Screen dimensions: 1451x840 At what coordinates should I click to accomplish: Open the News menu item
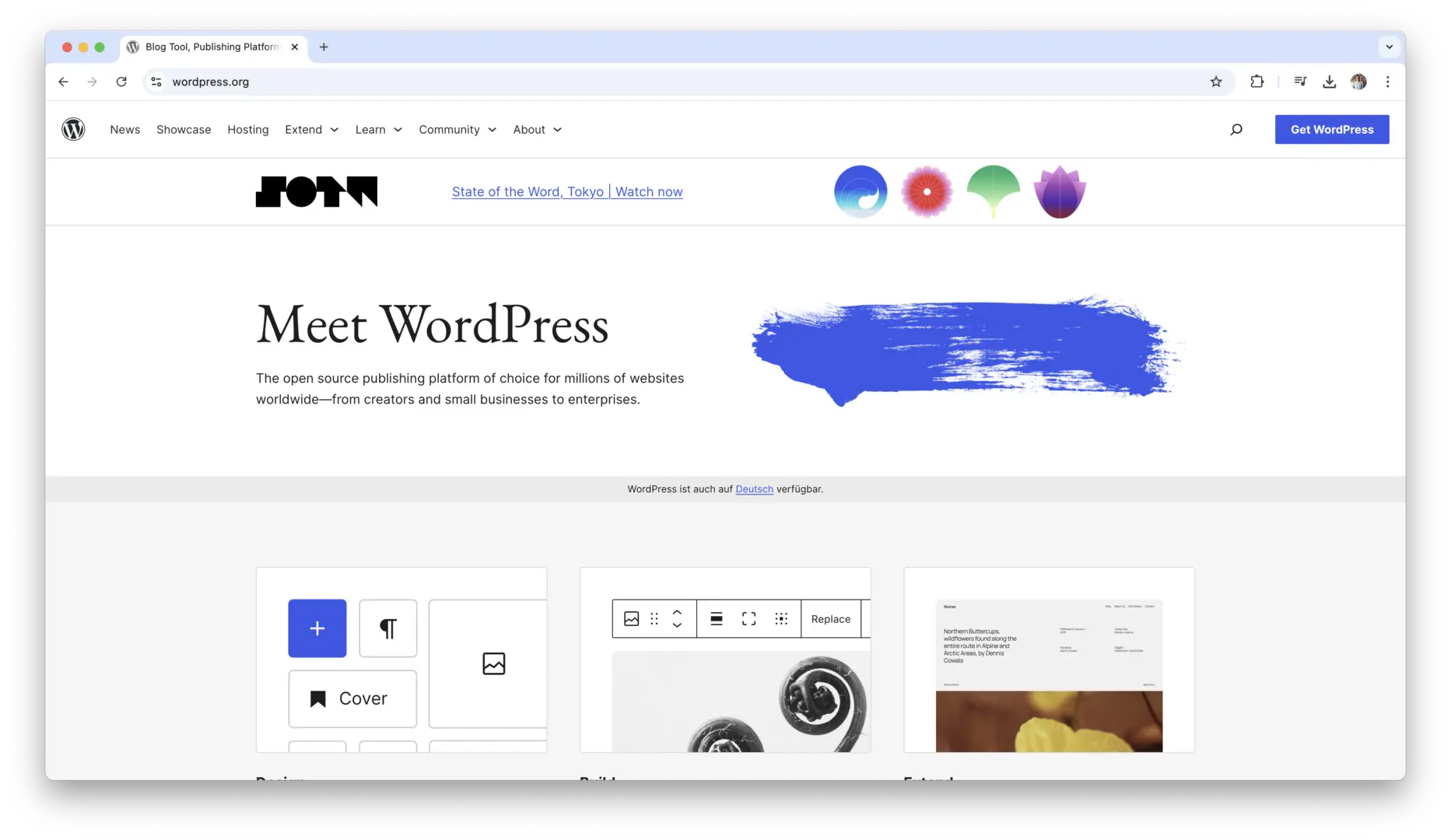click(x=125, y=130)
